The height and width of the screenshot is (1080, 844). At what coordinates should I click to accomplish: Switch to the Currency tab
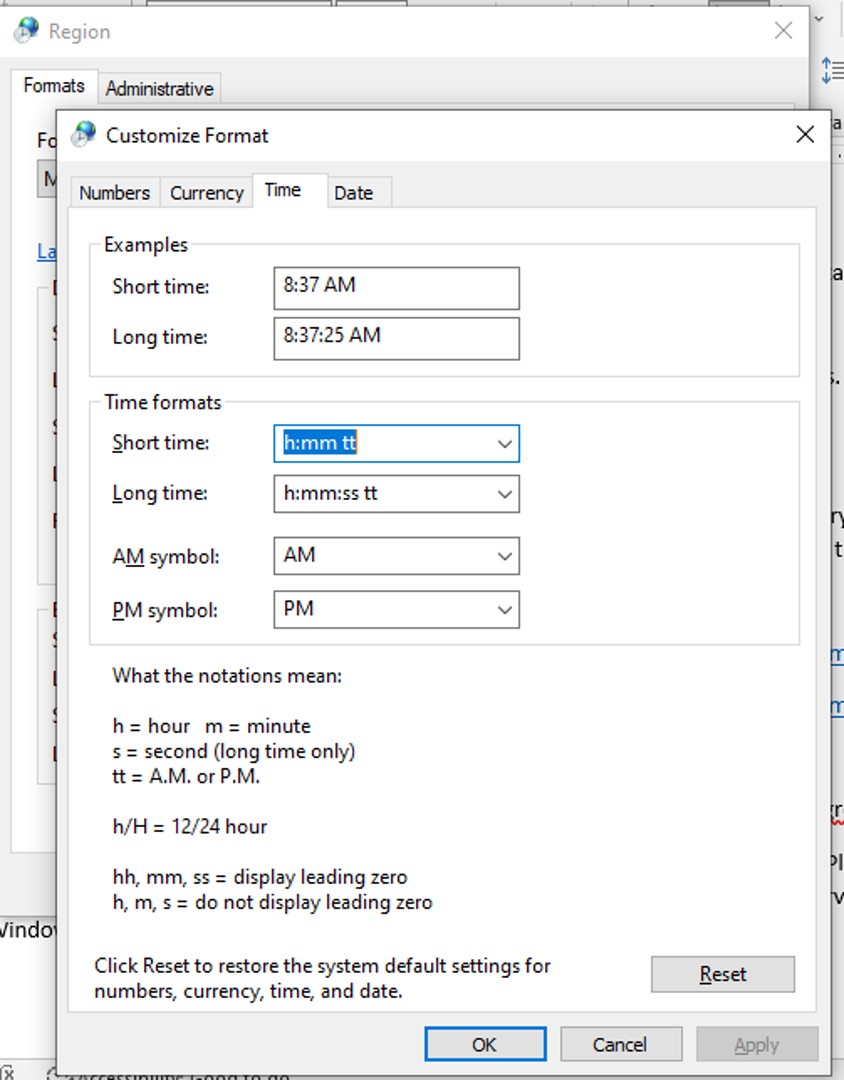[x=207, y=193]
